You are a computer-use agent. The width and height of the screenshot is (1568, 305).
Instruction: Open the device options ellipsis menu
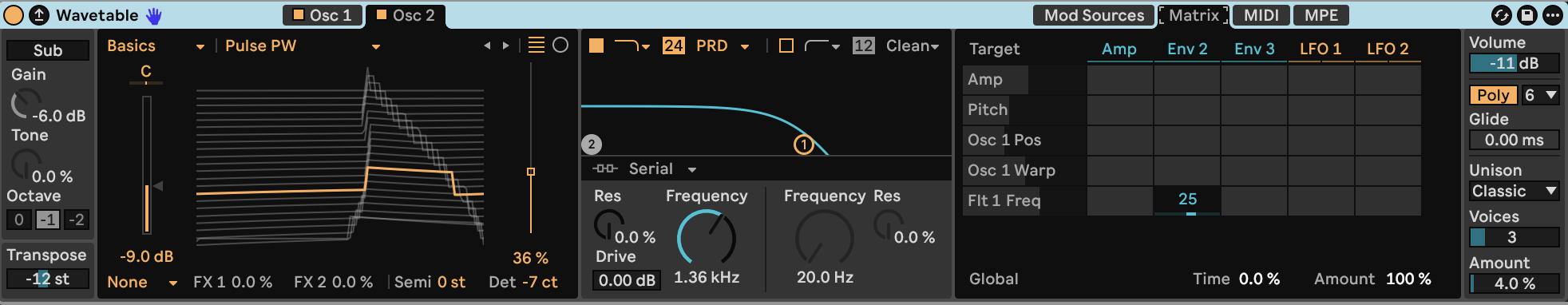(x=1553, y=15)
